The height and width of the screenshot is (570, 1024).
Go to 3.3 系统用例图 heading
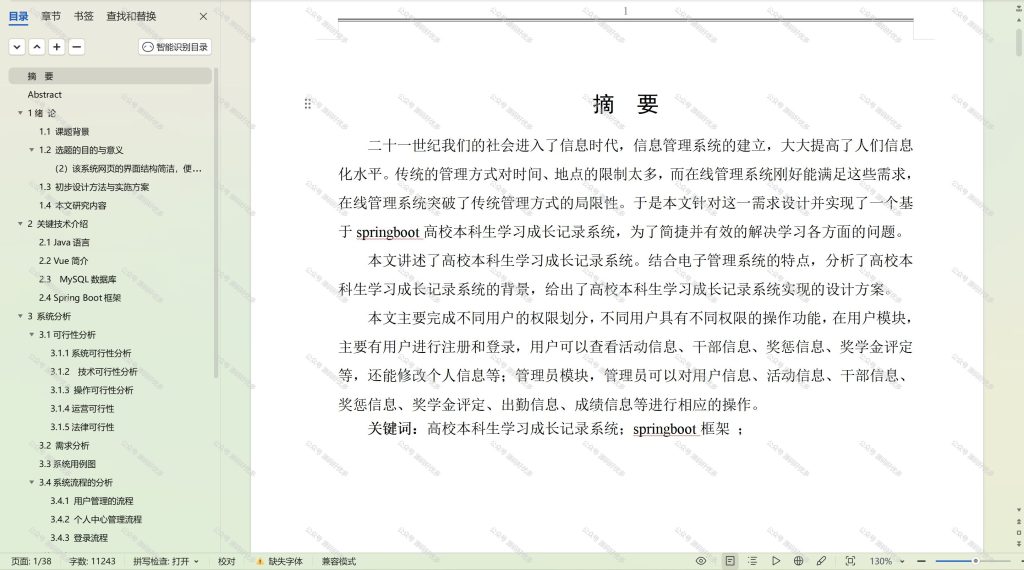[x=67, y=464]
